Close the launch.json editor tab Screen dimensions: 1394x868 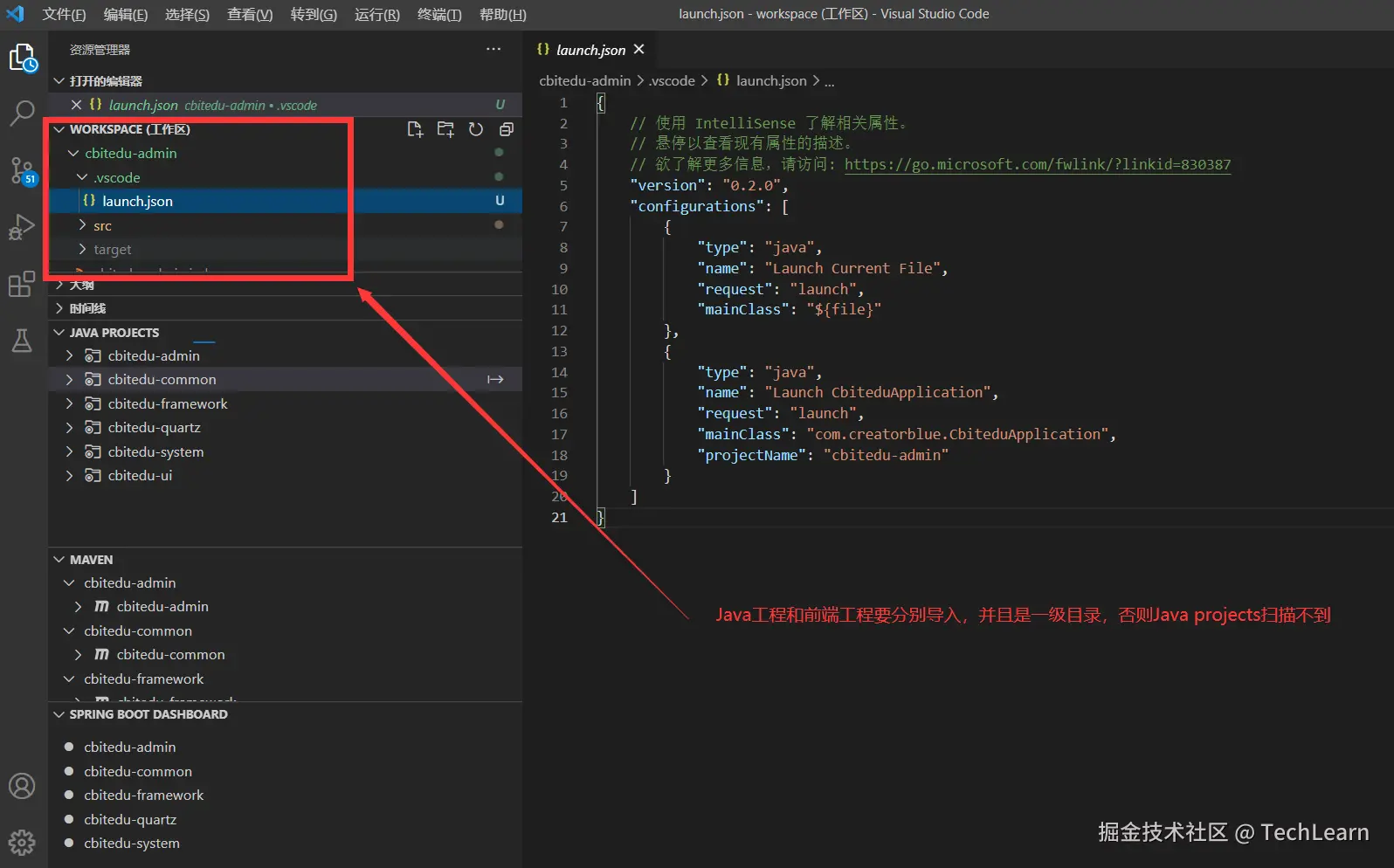638,50
